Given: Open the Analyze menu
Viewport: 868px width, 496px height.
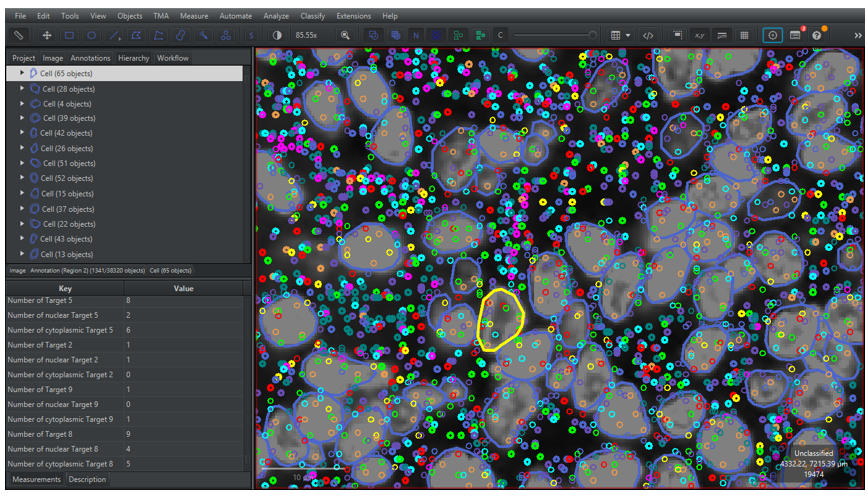Looking at the screenshot, I should pos(276,16).
